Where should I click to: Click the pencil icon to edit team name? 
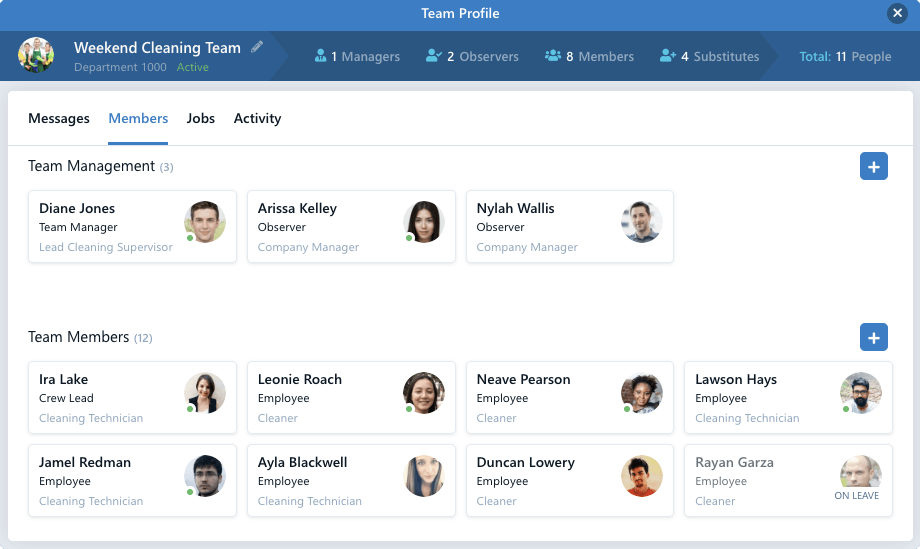pyautogui.click(x=258, y=47)
